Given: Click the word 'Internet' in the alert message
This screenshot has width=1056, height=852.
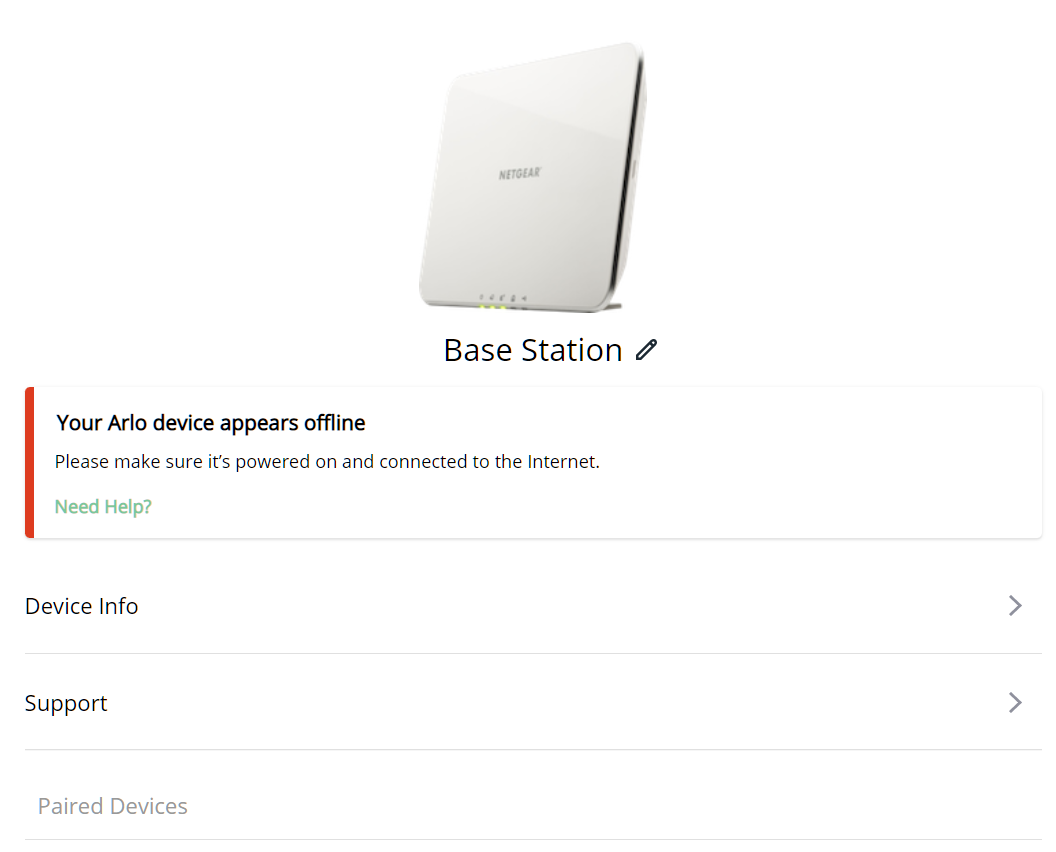Looking at the screenshot, I should (x=562, y=462).
